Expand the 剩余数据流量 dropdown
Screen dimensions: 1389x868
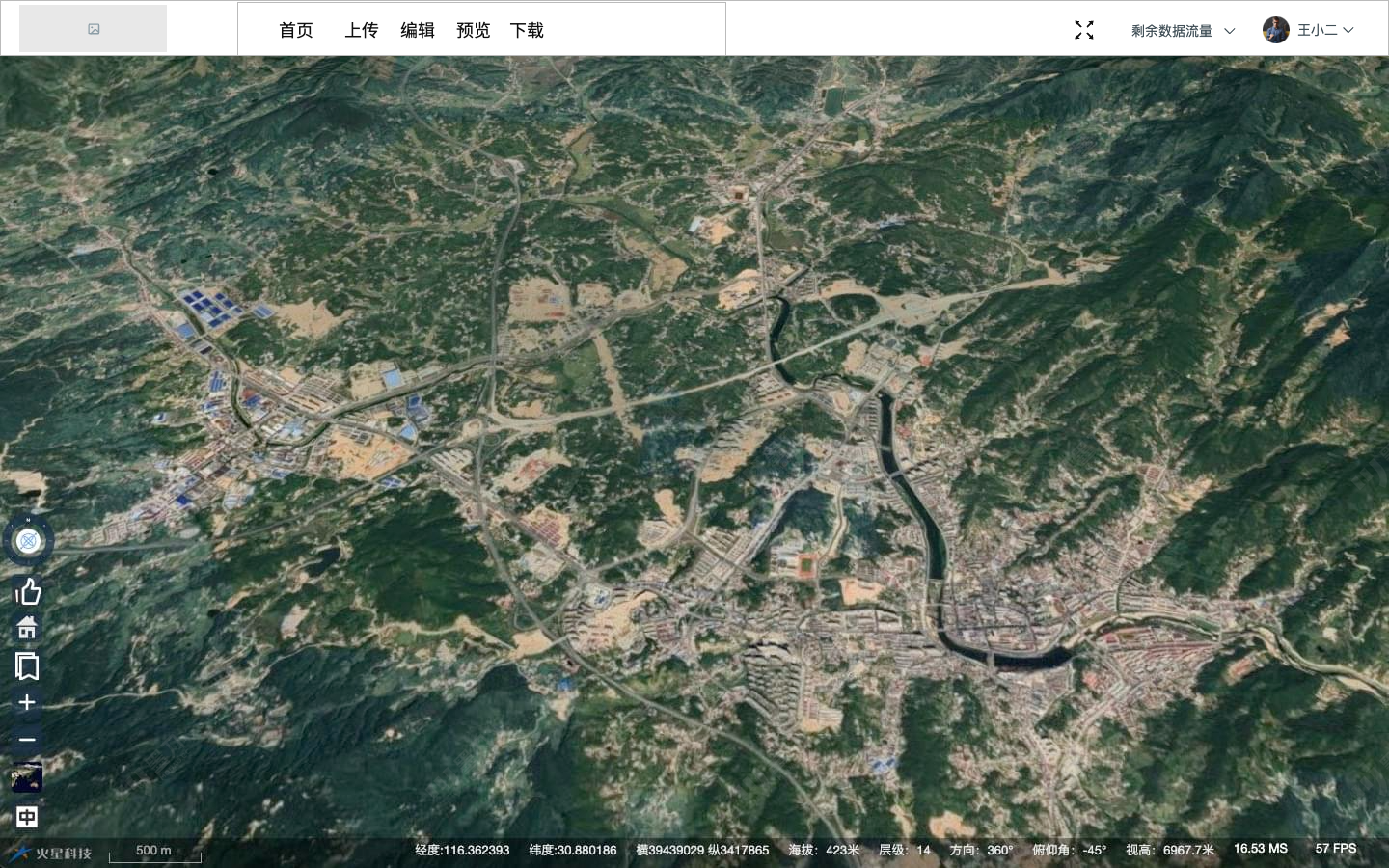coord(1183,31)
